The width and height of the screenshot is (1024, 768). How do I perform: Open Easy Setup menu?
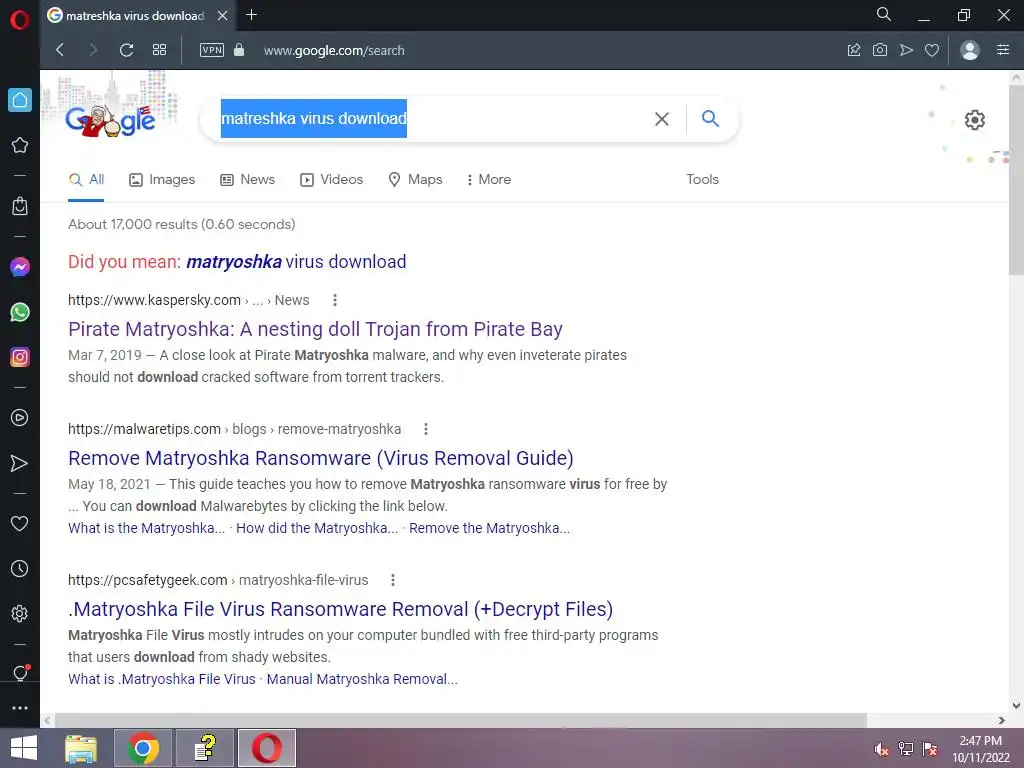click(1003, 50)
